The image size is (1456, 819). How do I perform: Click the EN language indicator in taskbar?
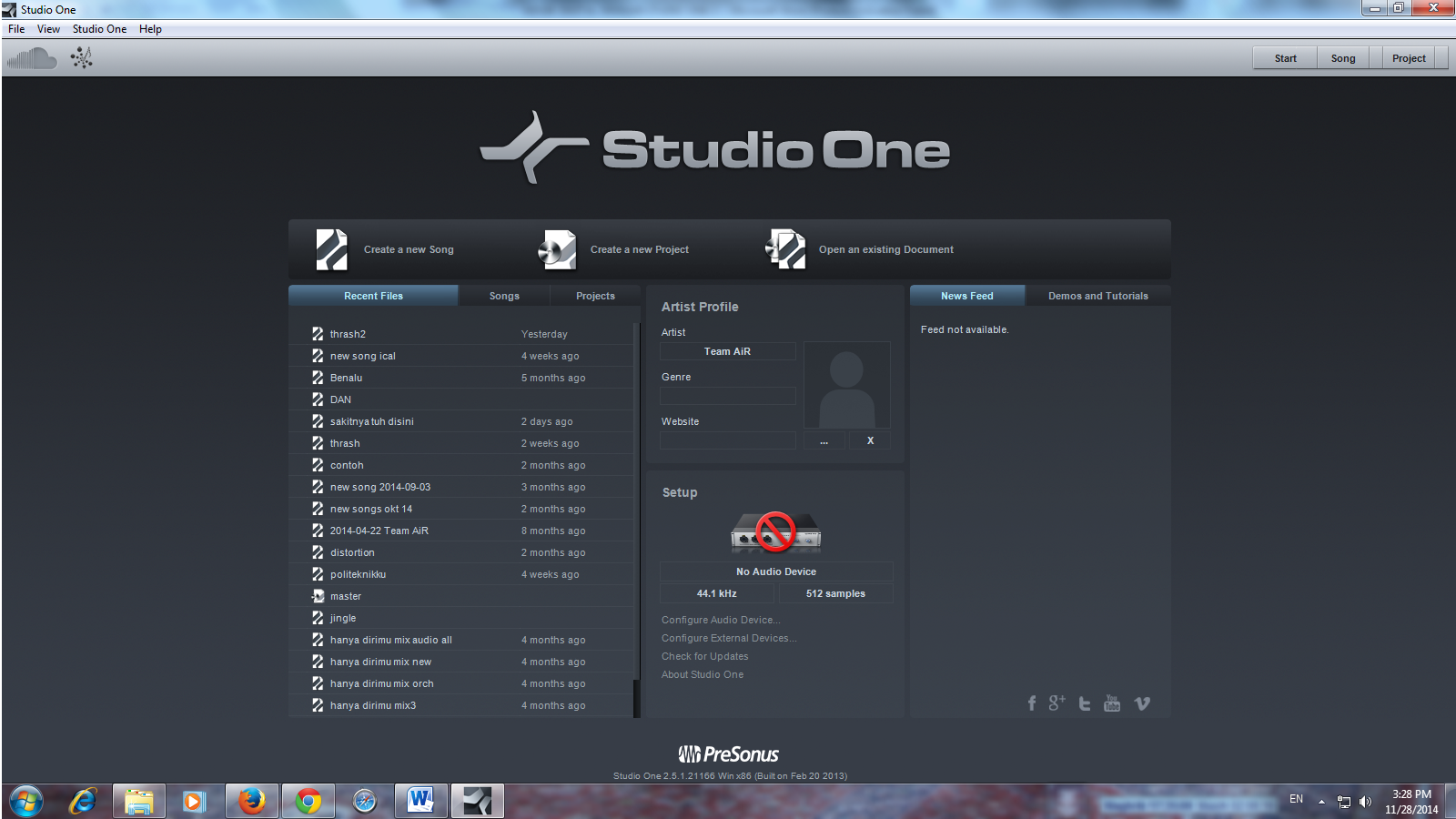pos(1296,799)
